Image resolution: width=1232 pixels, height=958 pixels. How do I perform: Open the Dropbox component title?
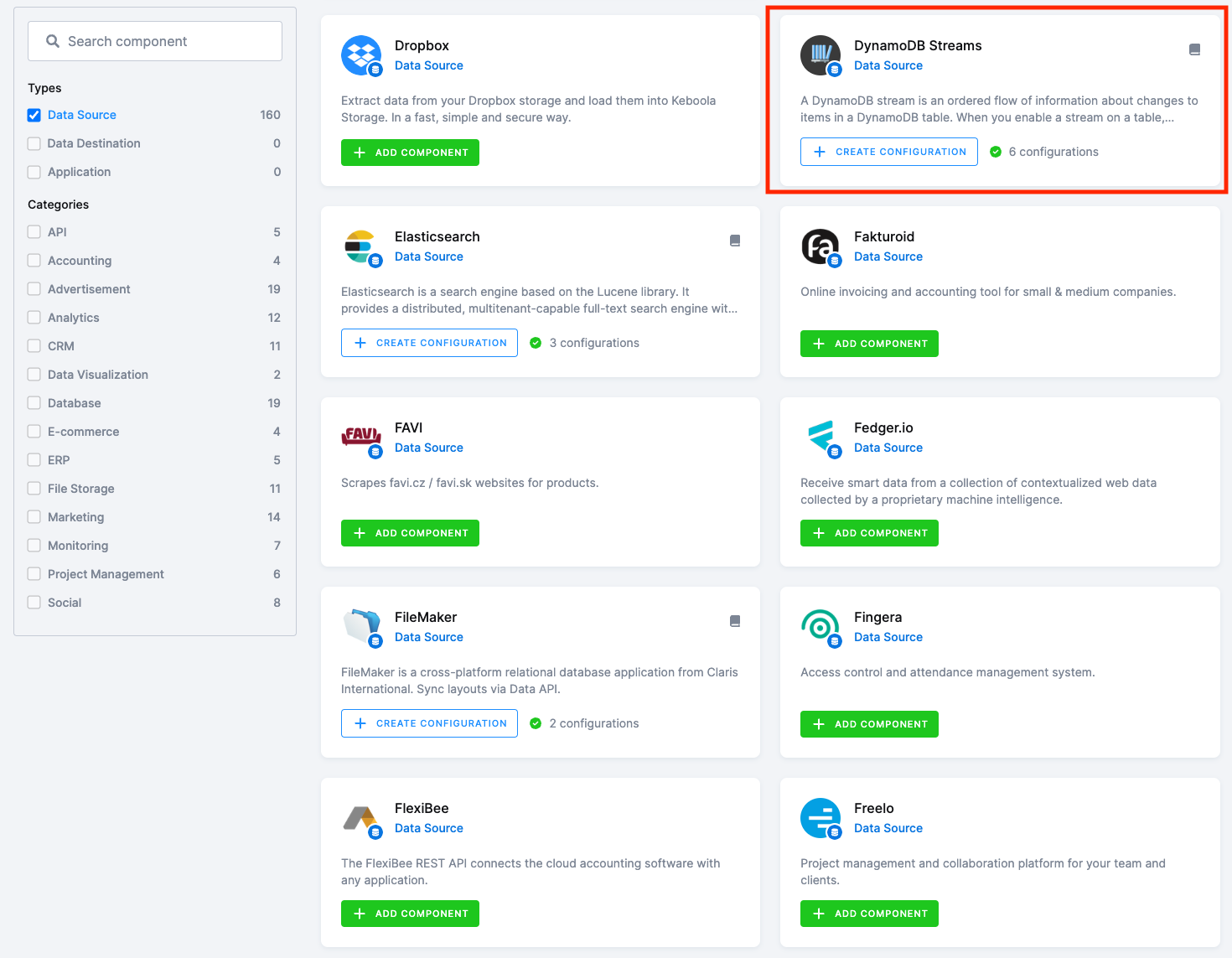pos(422,45)
